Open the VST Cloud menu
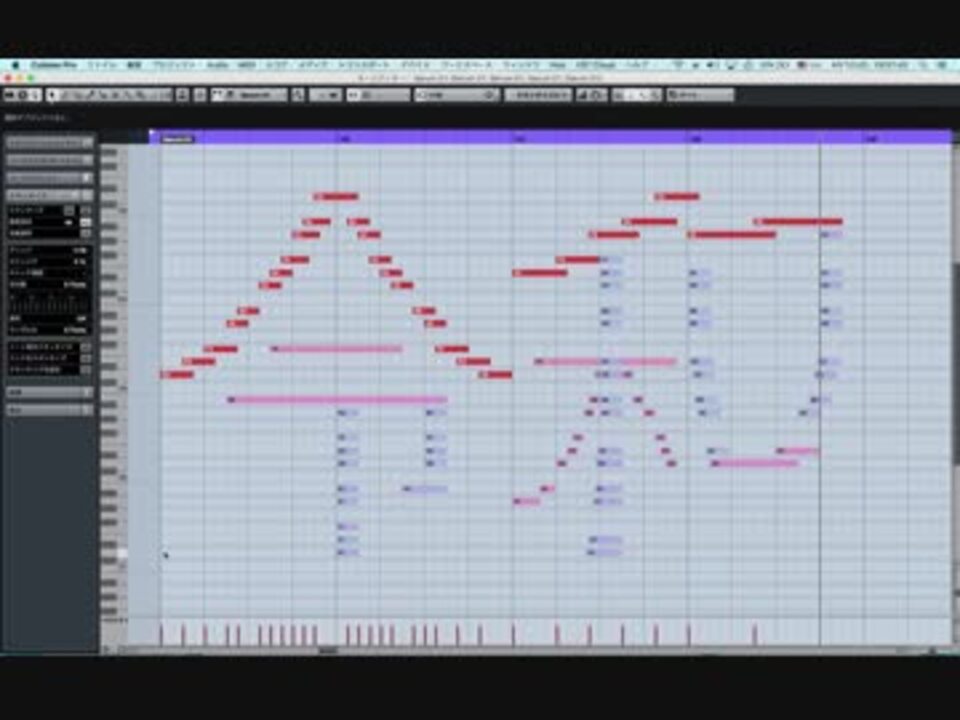Screen dimensions: 960x720 pyautogui.click(x=594, y=64)
